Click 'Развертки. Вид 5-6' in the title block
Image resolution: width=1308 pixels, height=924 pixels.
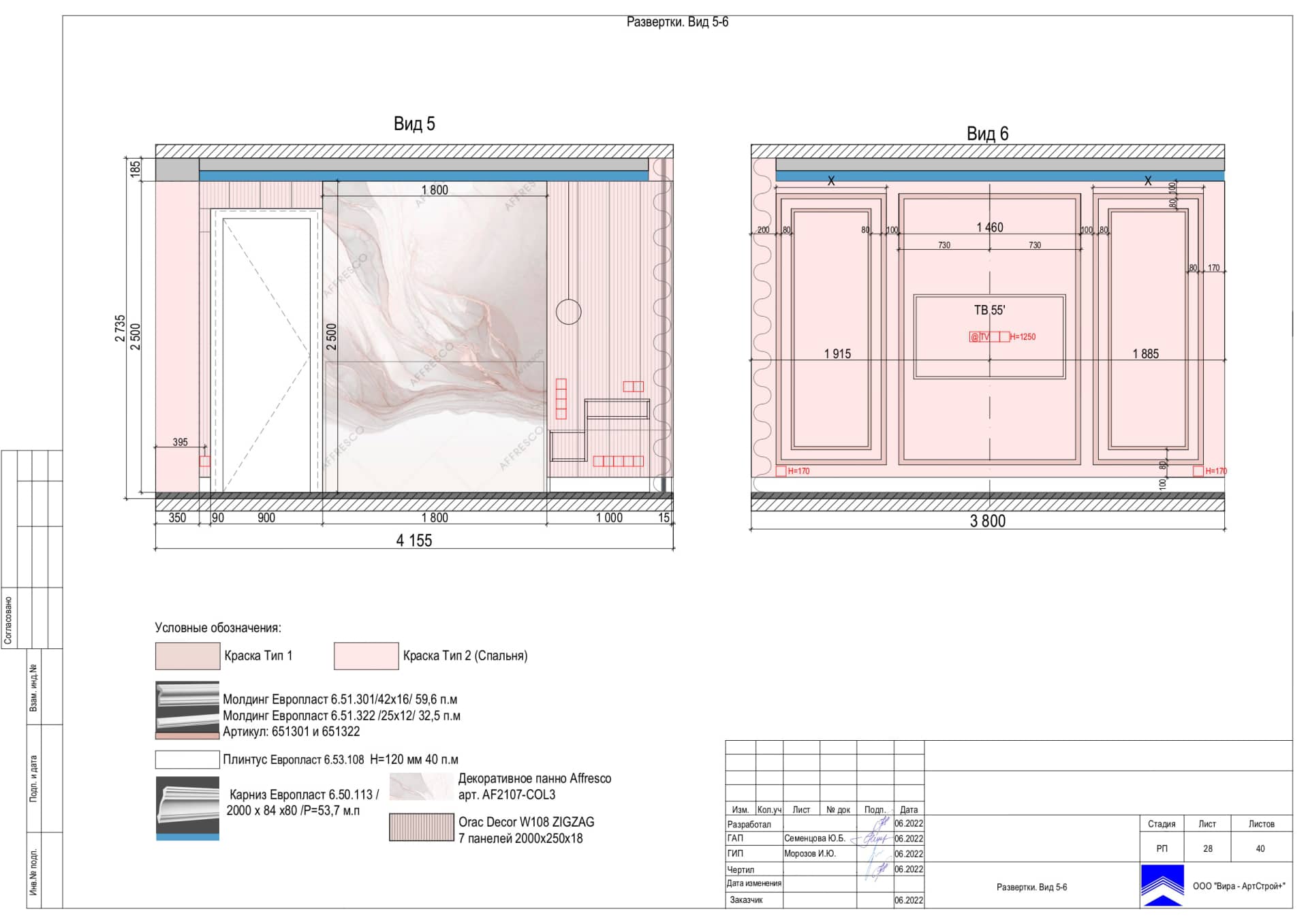pyautogui.click(x=1031, y=887)
